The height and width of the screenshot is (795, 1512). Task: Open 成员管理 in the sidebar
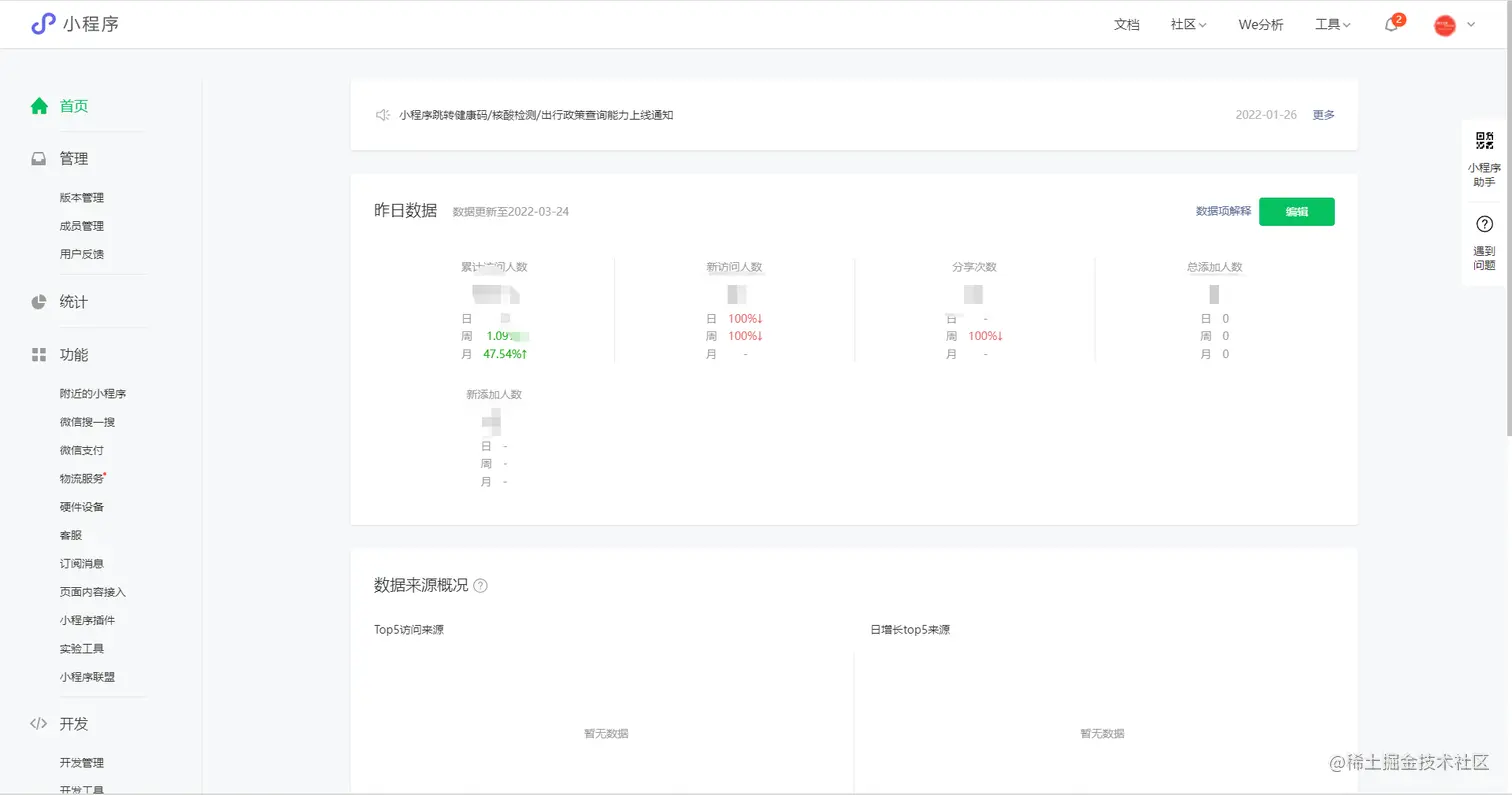pos(82,226)
